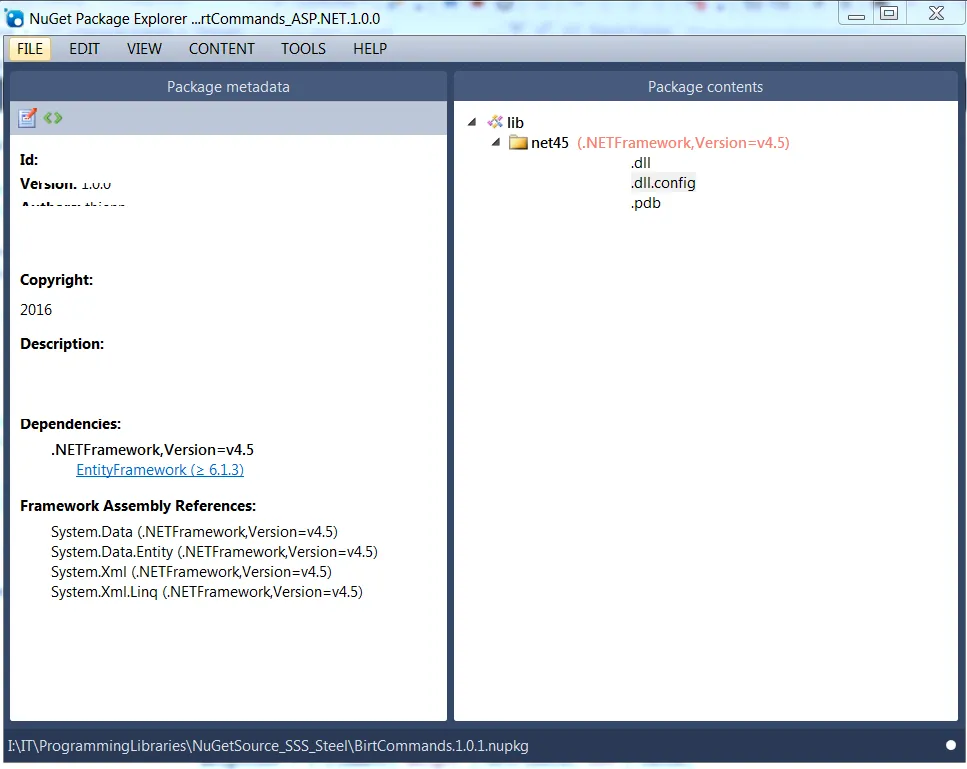Click the Description: label
The width and height of the screenshot is (967, 769).
tap(62, 343)
